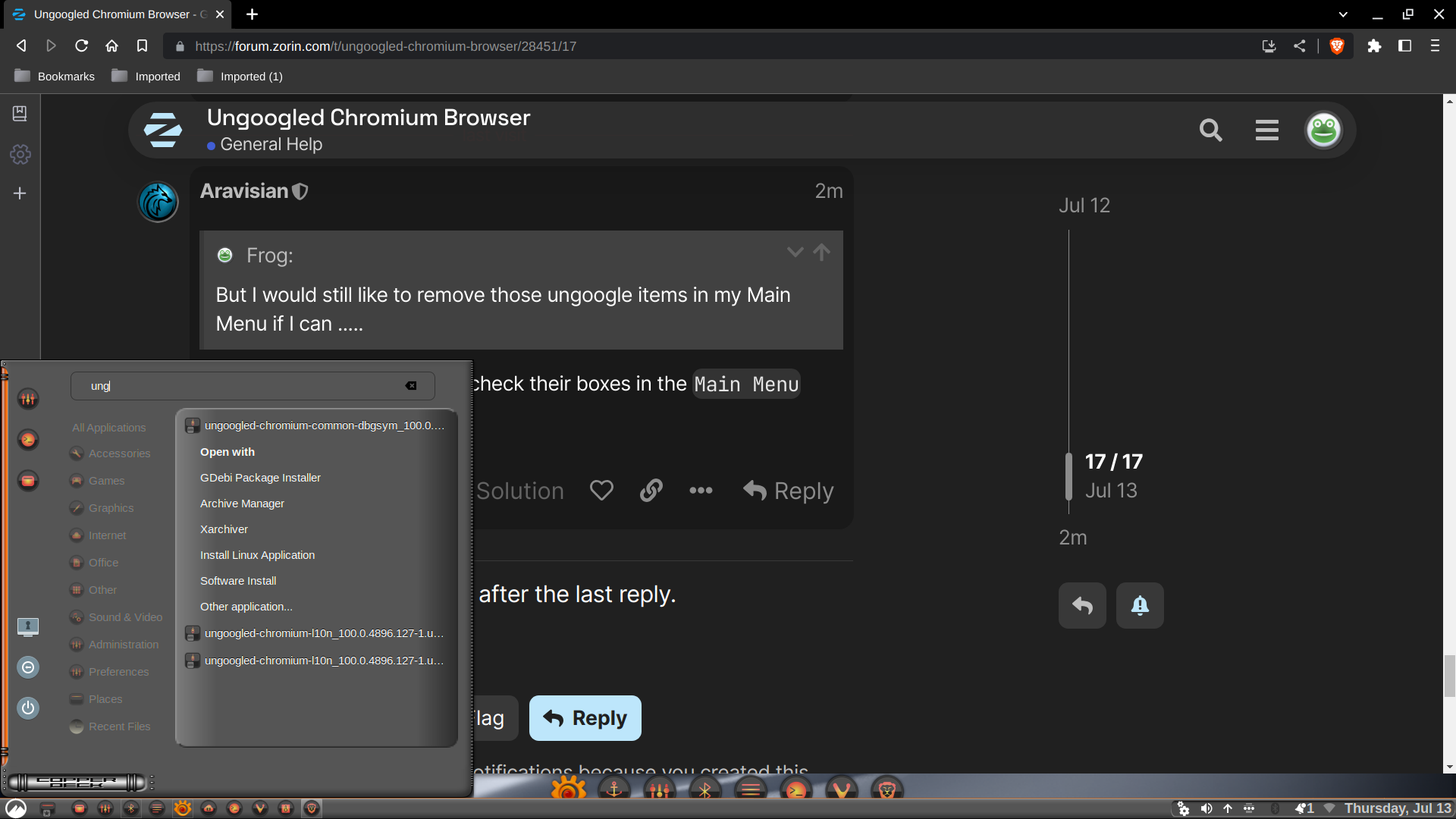The height and width of the screenshot is (819, 1456).
Task: Open settings mixer icon in menu sidebar
Action: [x=28, y=399]
